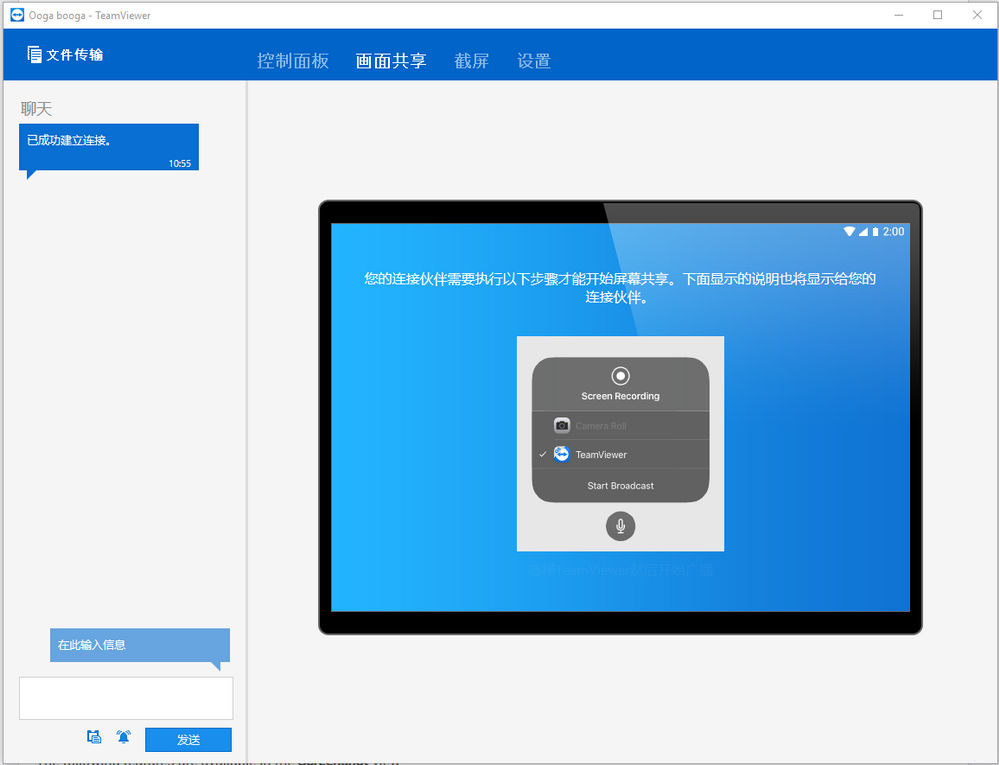Close the TeamViewer window
The width and height of the screenshot is (999, 765).
[977, 15]
